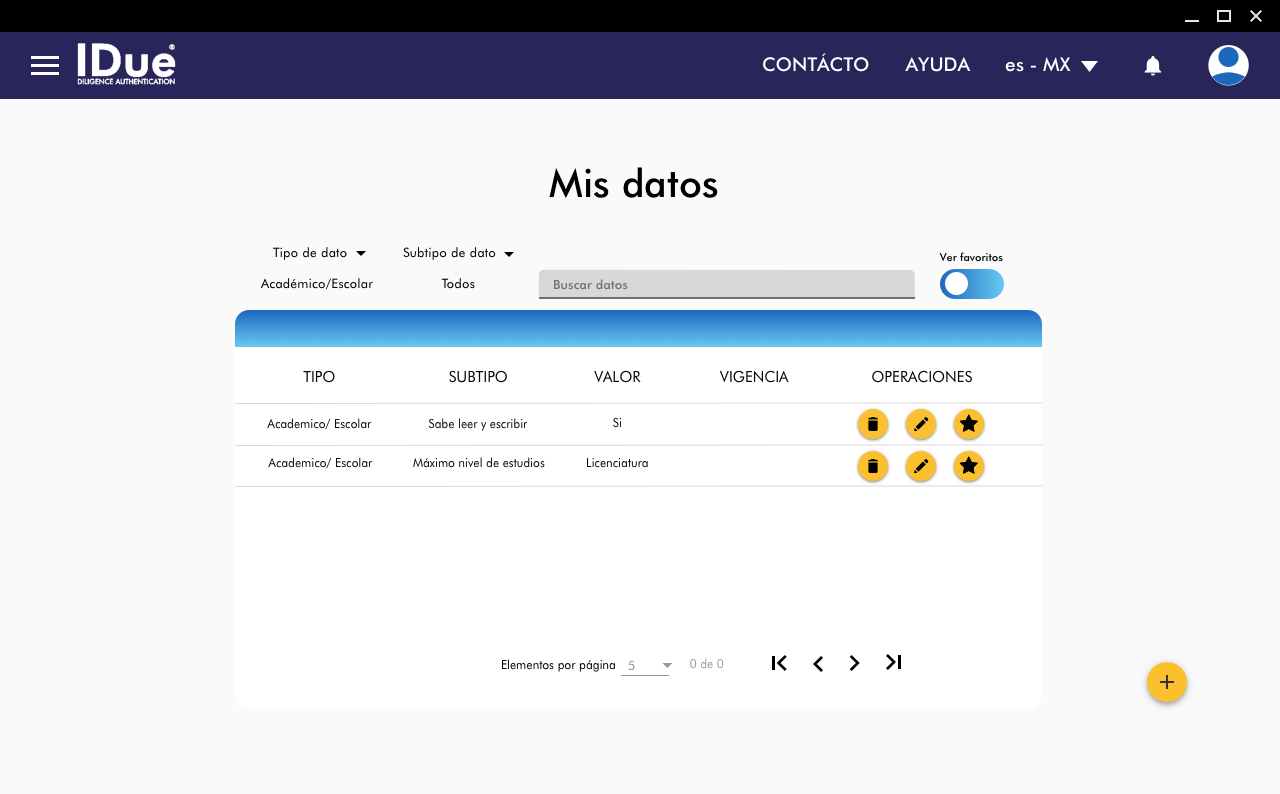Edit the 'Máximo nivel de estudios' entry
The height and width of the screenshot is (794, 1280).
(920, 466)
